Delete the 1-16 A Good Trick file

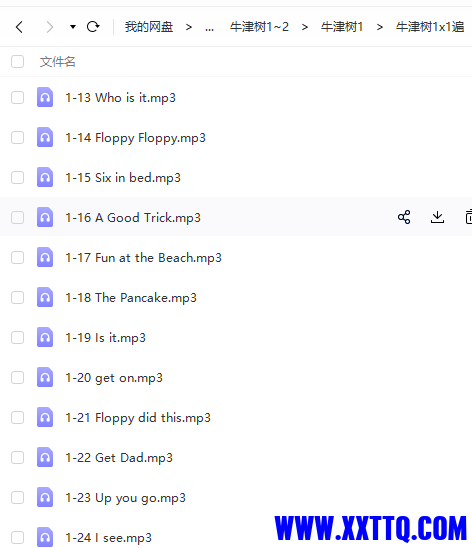(x=469, y=217)
